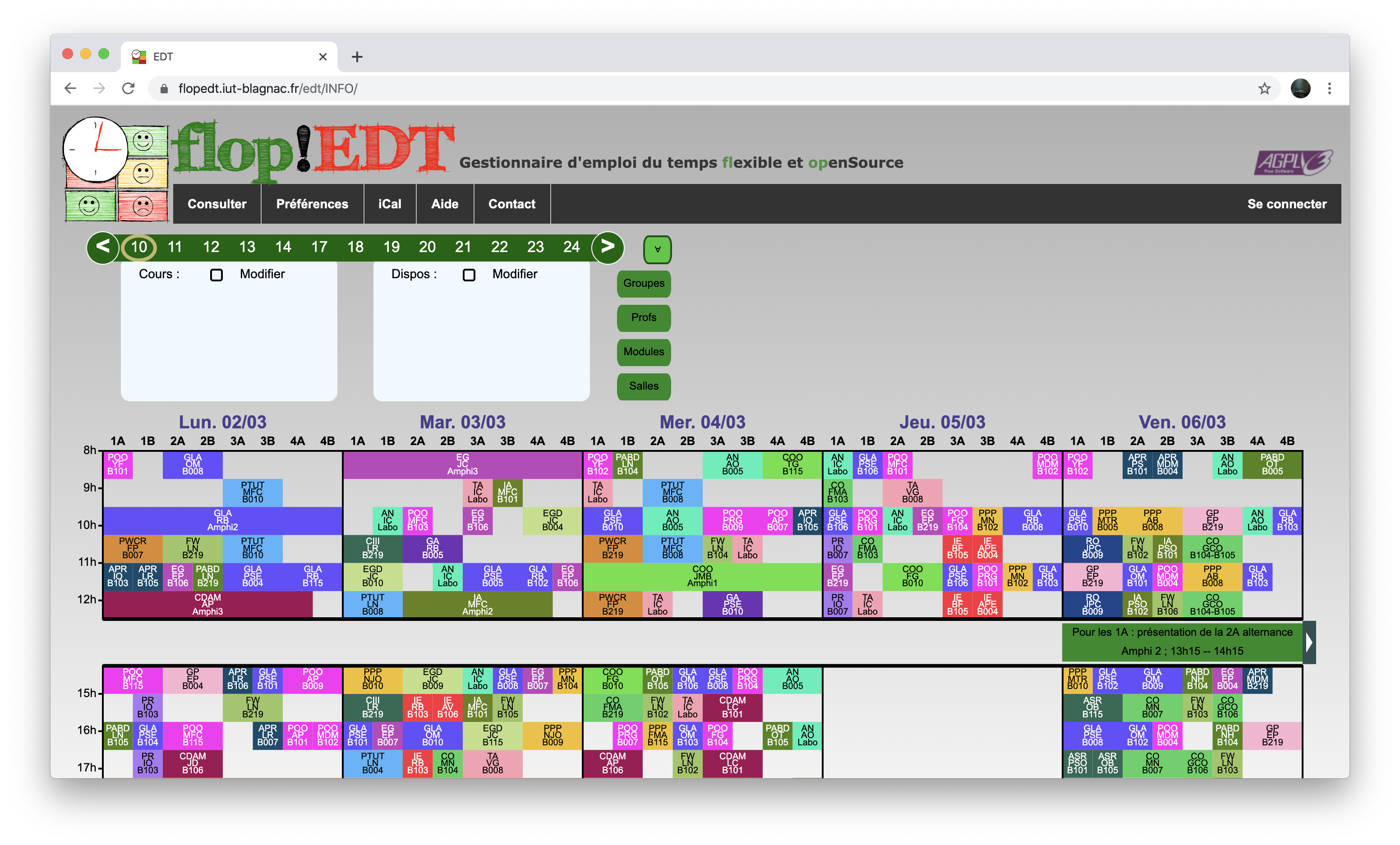Open the Chrome profile avatar
Image resolution: width=1400 pixels, height=845 pixels.
[1301, 88]
